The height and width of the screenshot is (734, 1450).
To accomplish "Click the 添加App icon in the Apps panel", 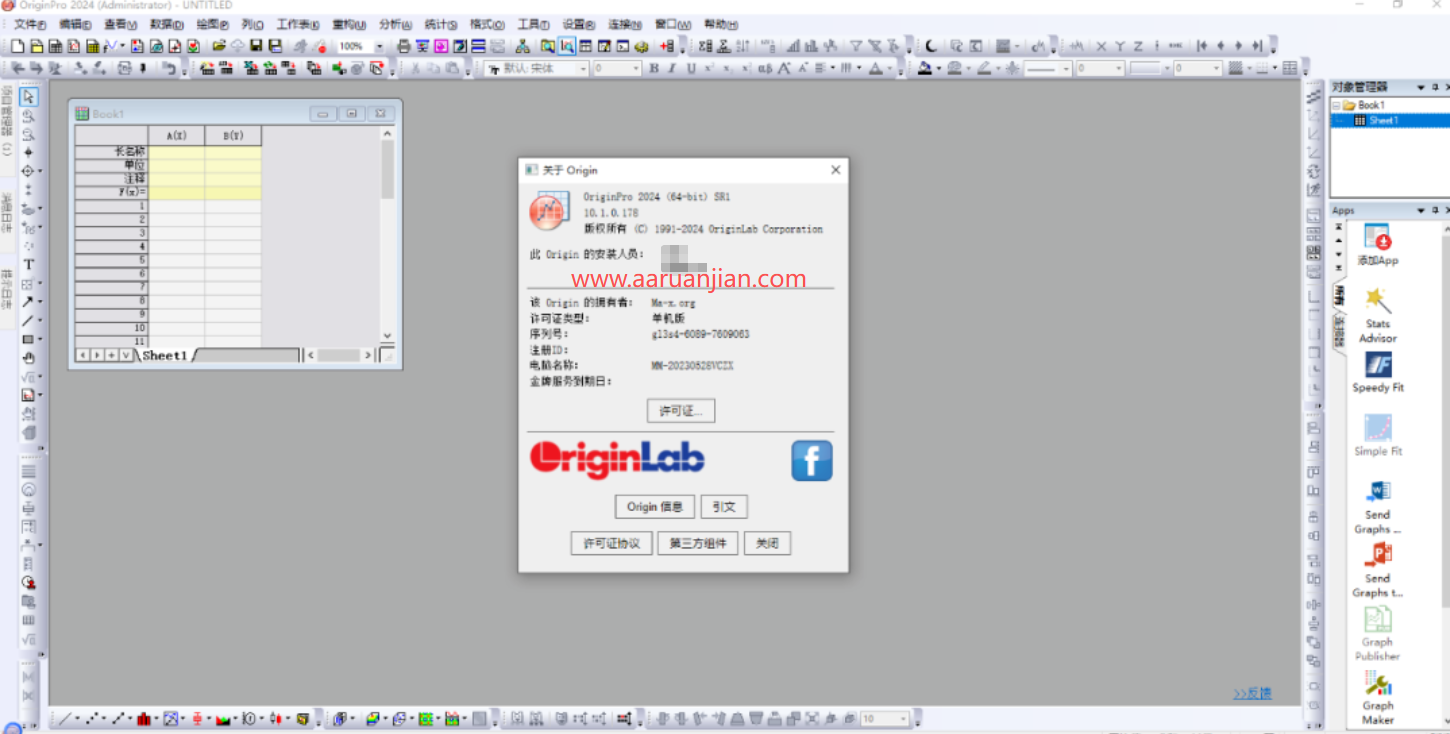I will click(x=1377, y=238).
